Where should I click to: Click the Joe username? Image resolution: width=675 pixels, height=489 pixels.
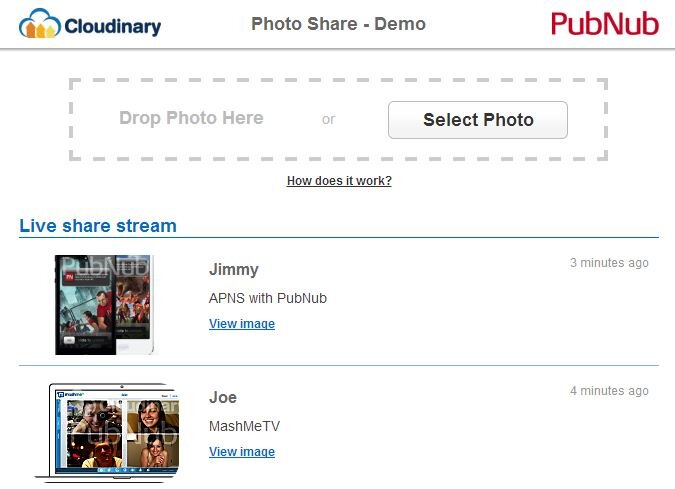pos(223,397)
